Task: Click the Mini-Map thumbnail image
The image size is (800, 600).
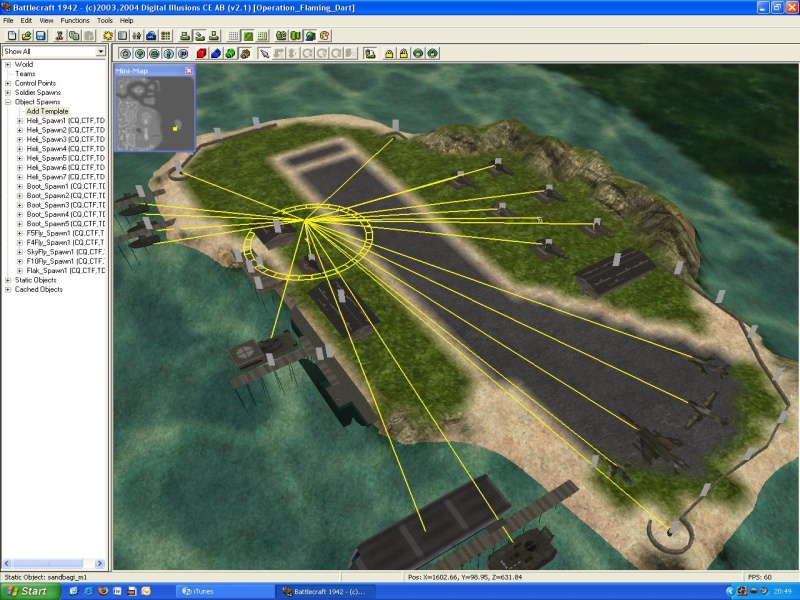Action: [154, 113]
